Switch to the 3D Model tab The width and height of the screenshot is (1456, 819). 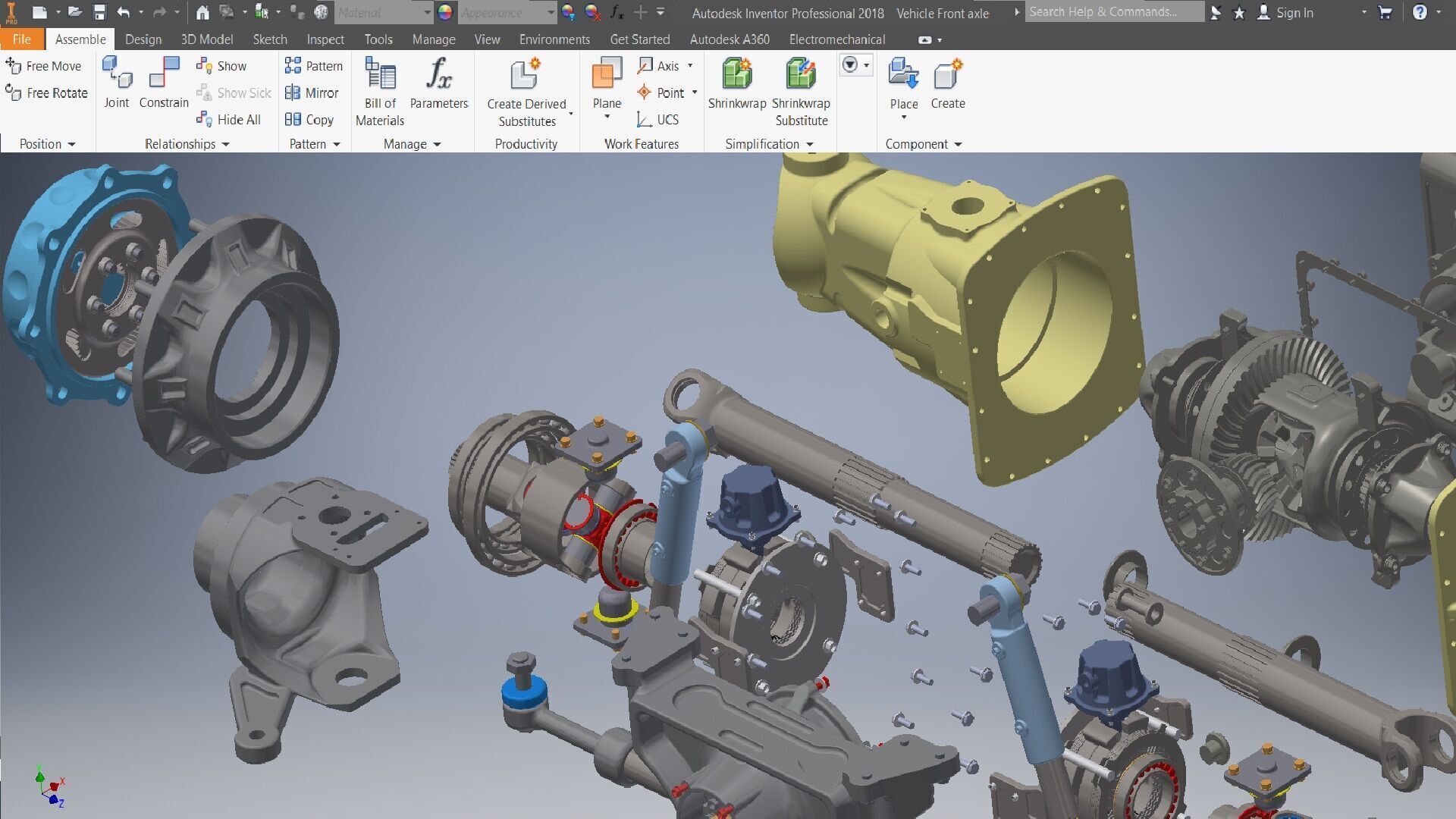tap(206, 39)
